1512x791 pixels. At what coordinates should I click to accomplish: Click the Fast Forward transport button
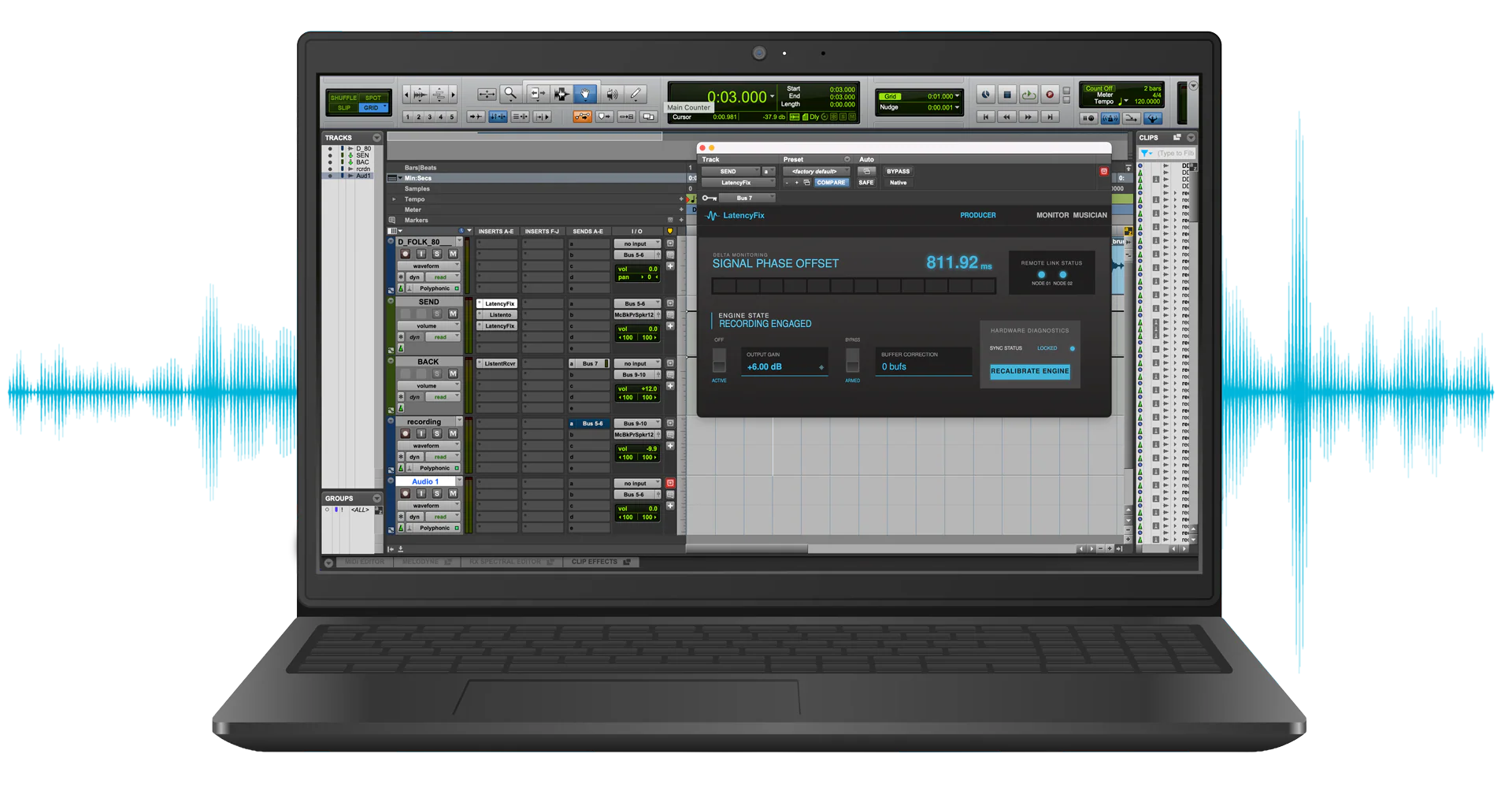click(x=1028, y=117)
